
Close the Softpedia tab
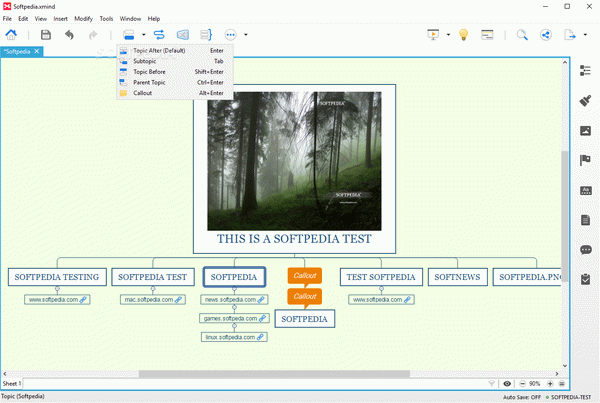[x=37, y=51]
